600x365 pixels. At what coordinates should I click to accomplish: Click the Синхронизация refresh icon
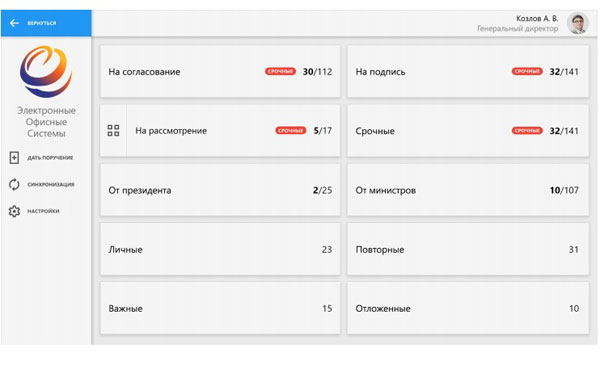pyautogui.click(x=14, y=184)
